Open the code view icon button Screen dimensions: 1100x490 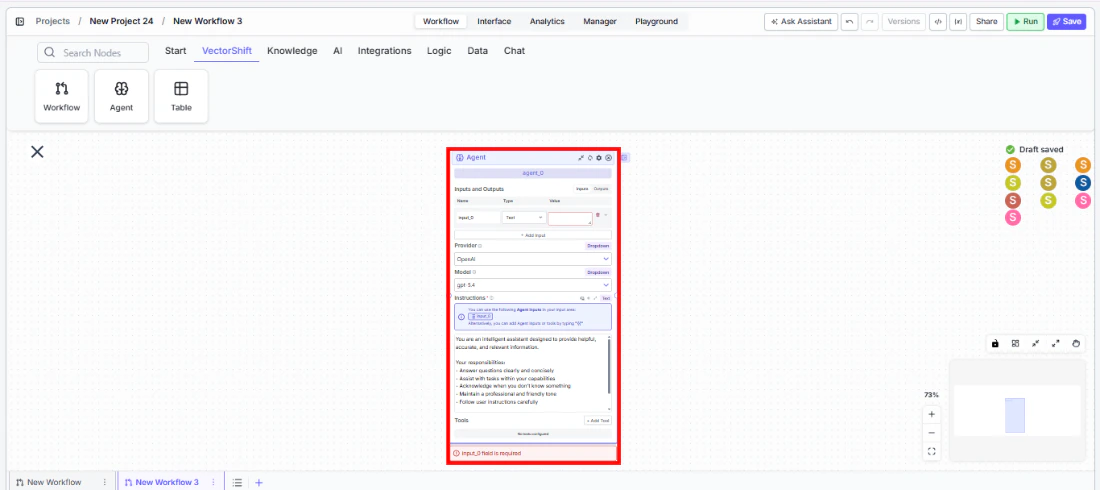tap(938, 22)
